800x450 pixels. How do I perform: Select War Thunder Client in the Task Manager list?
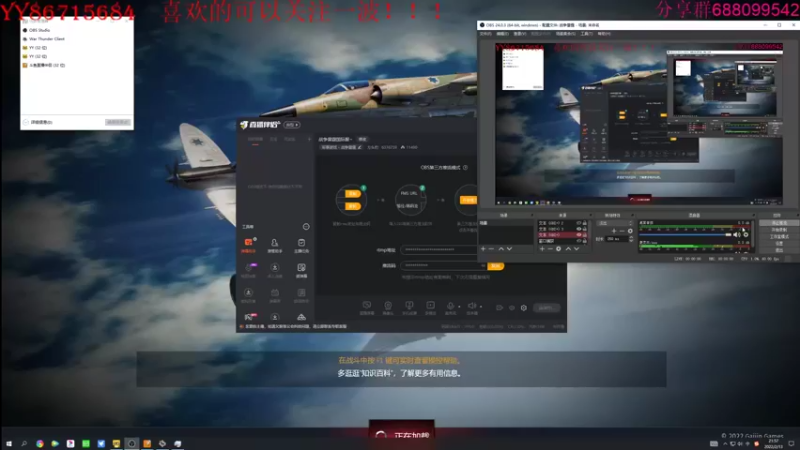click(x=47, y=39)
